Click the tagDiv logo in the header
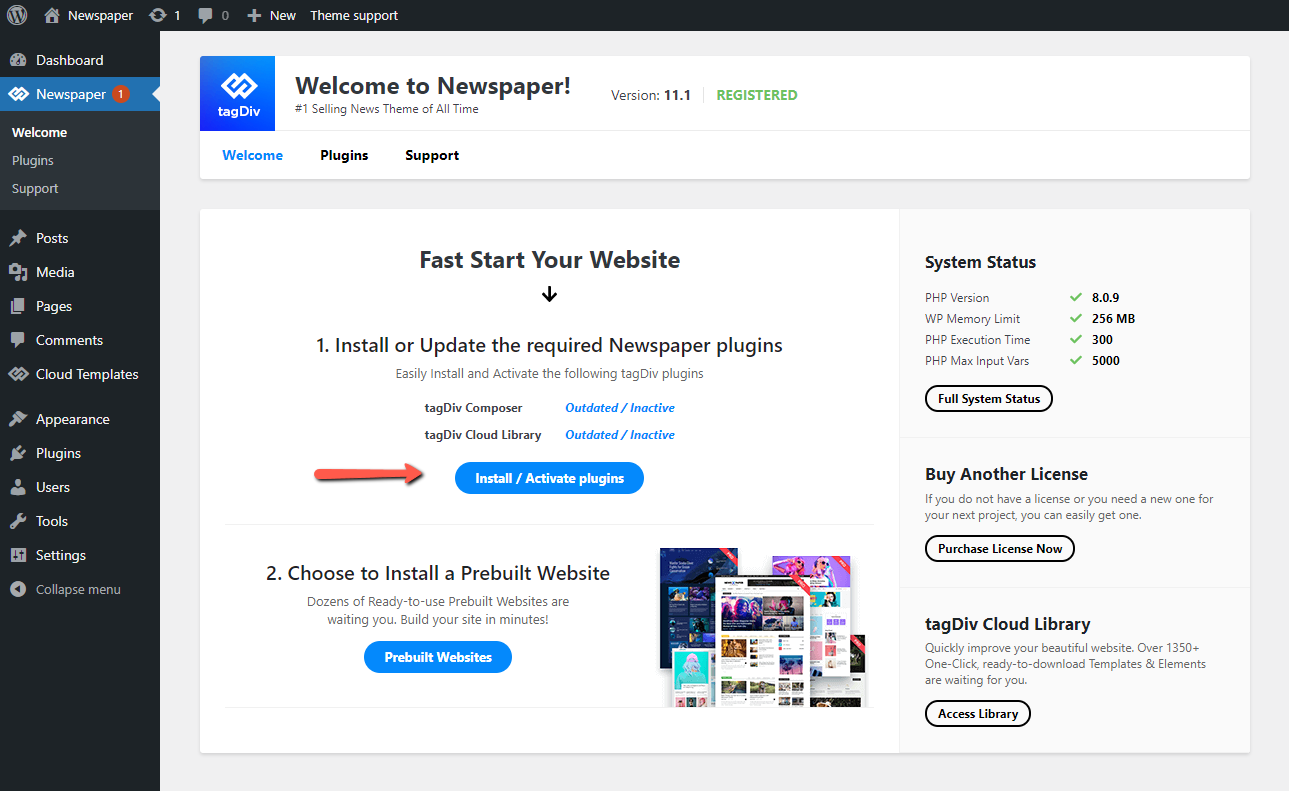The width and height of the screenshot is (1289, 791). coord(238,93)
